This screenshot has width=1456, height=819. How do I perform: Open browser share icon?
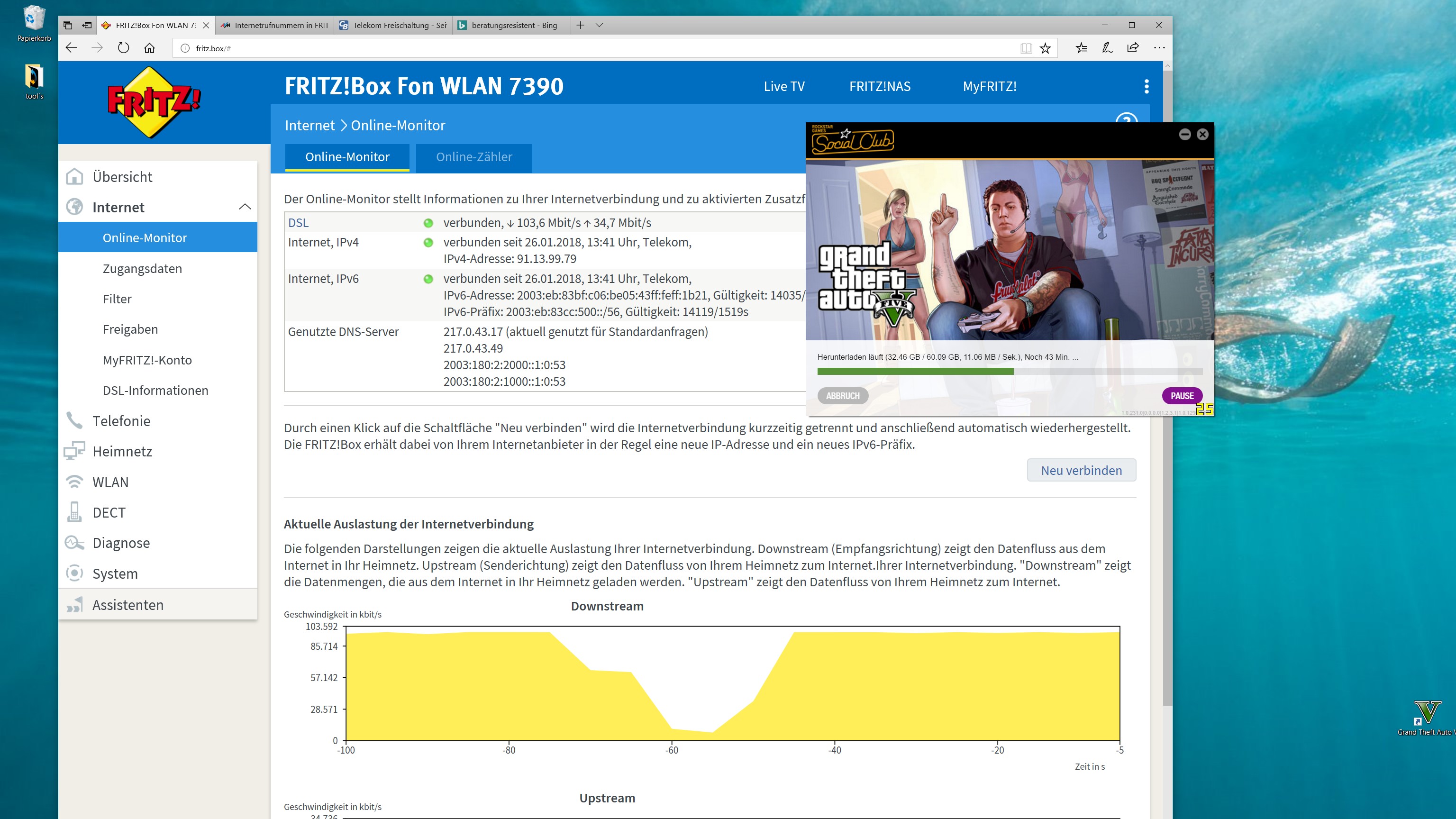(1133, 48)
